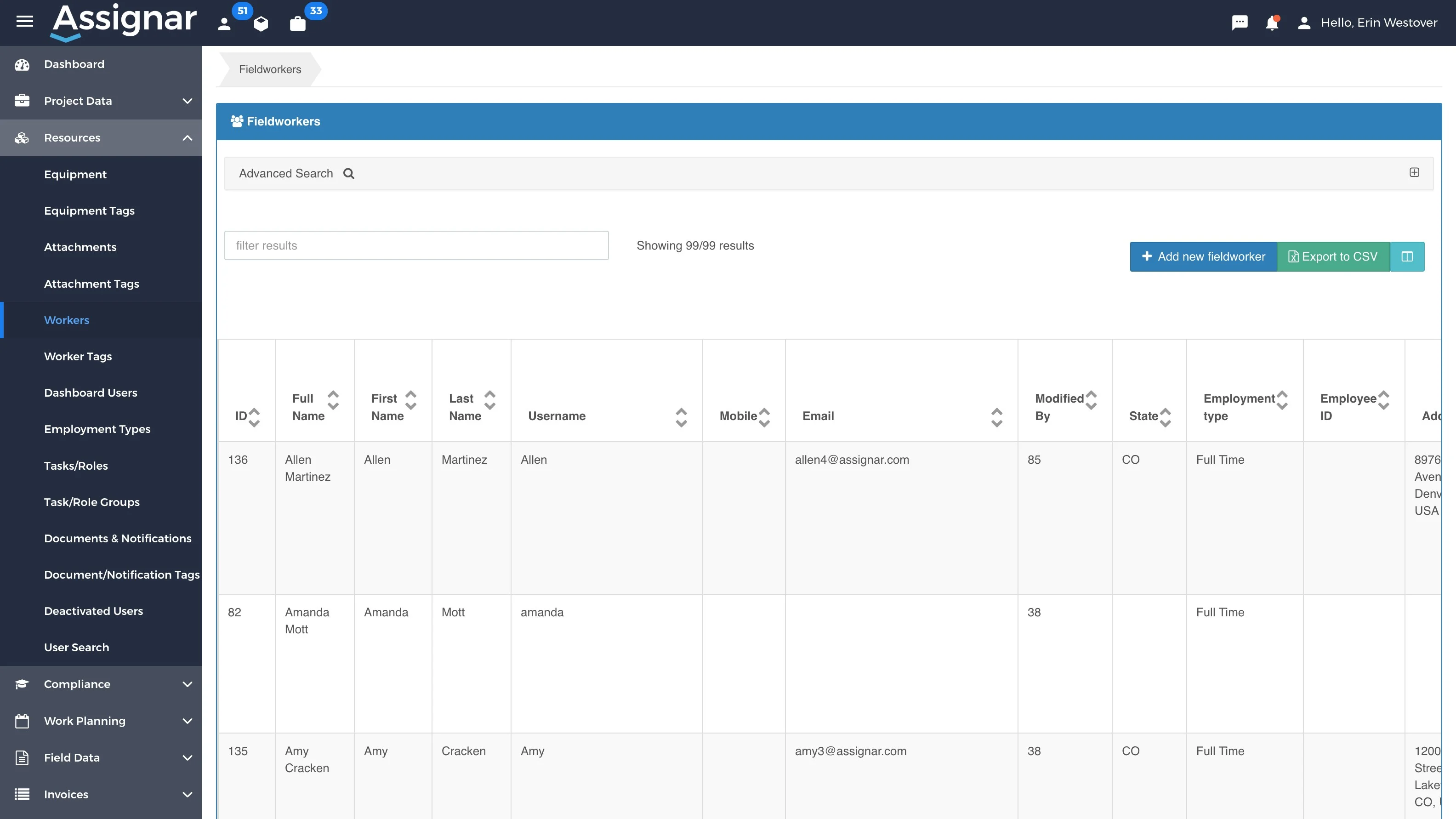The height and width of the screenshot is (819, 1456).
Task: Sort by the ID column
Action: tap(254, 417)
